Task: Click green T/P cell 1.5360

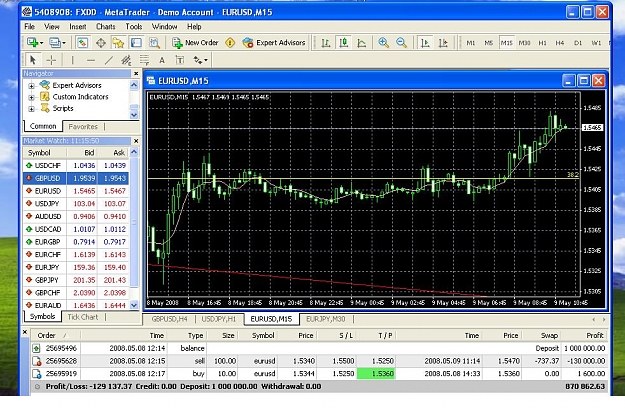Action: [376, 374]
